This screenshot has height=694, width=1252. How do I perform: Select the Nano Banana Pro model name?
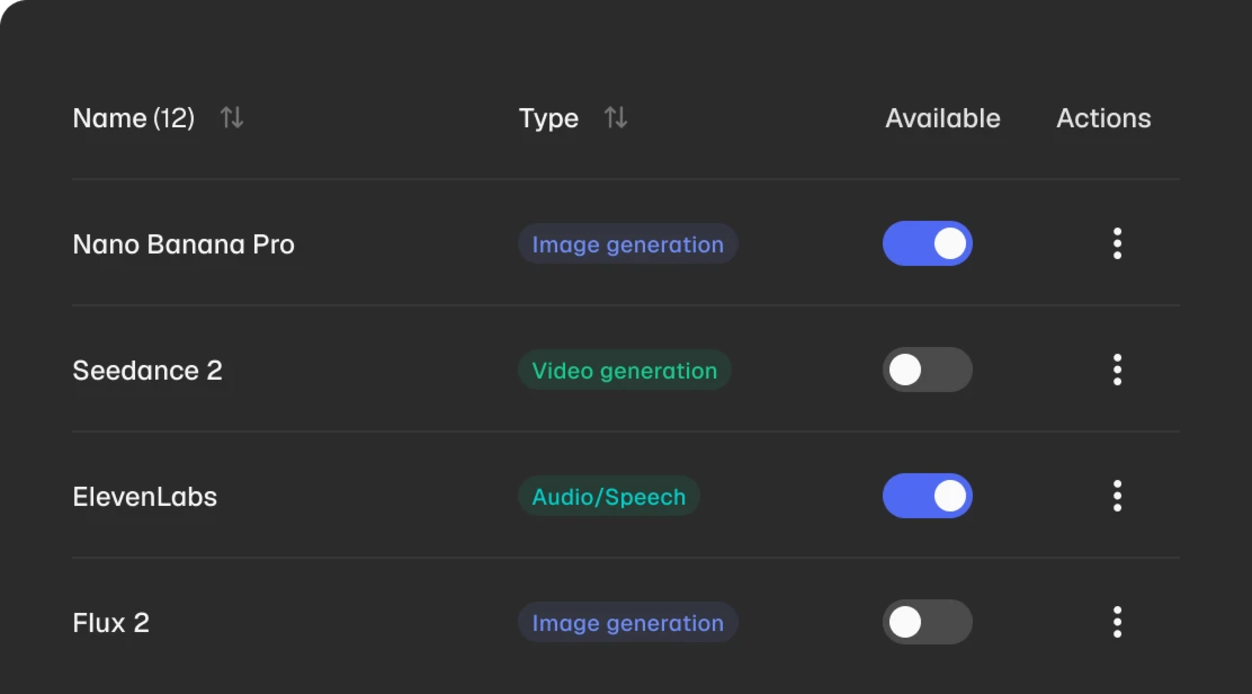pos(183,243)
